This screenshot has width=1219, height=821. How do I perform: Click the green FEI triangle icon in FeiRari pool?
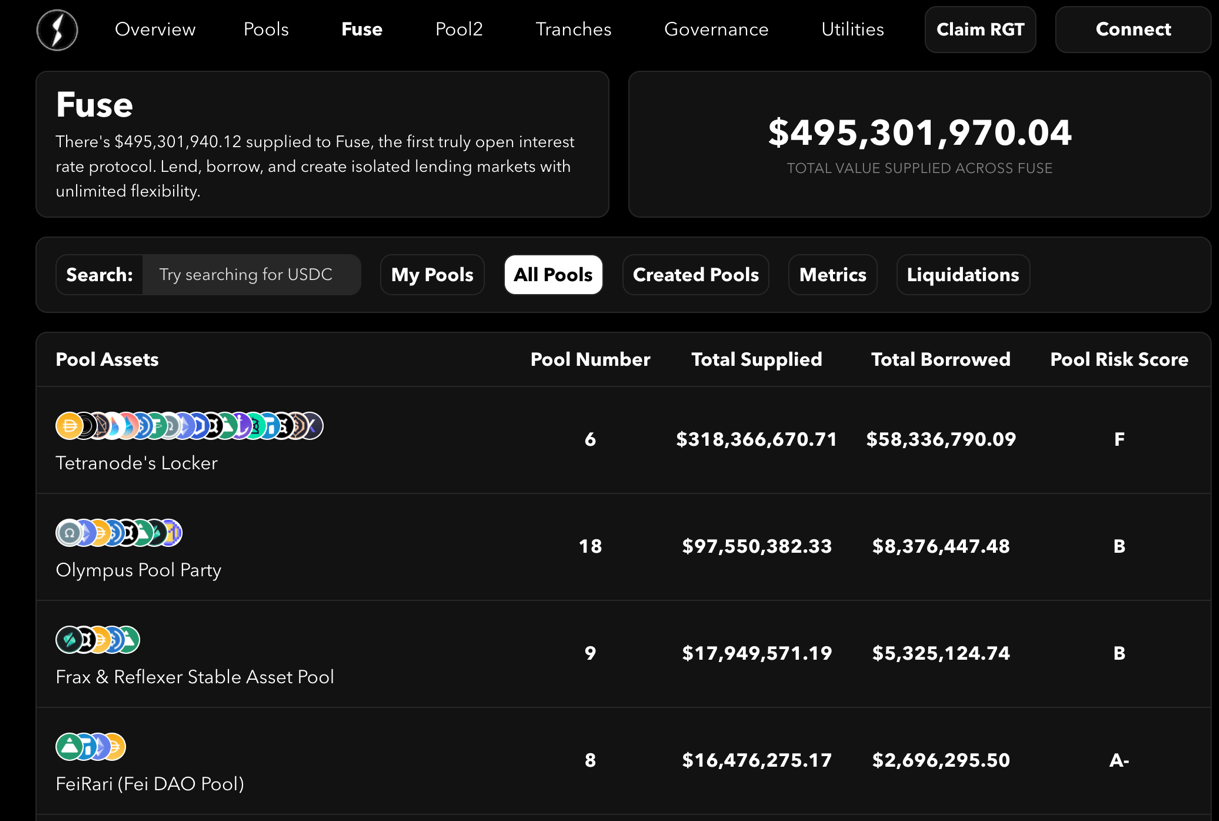tap(69, 747)
